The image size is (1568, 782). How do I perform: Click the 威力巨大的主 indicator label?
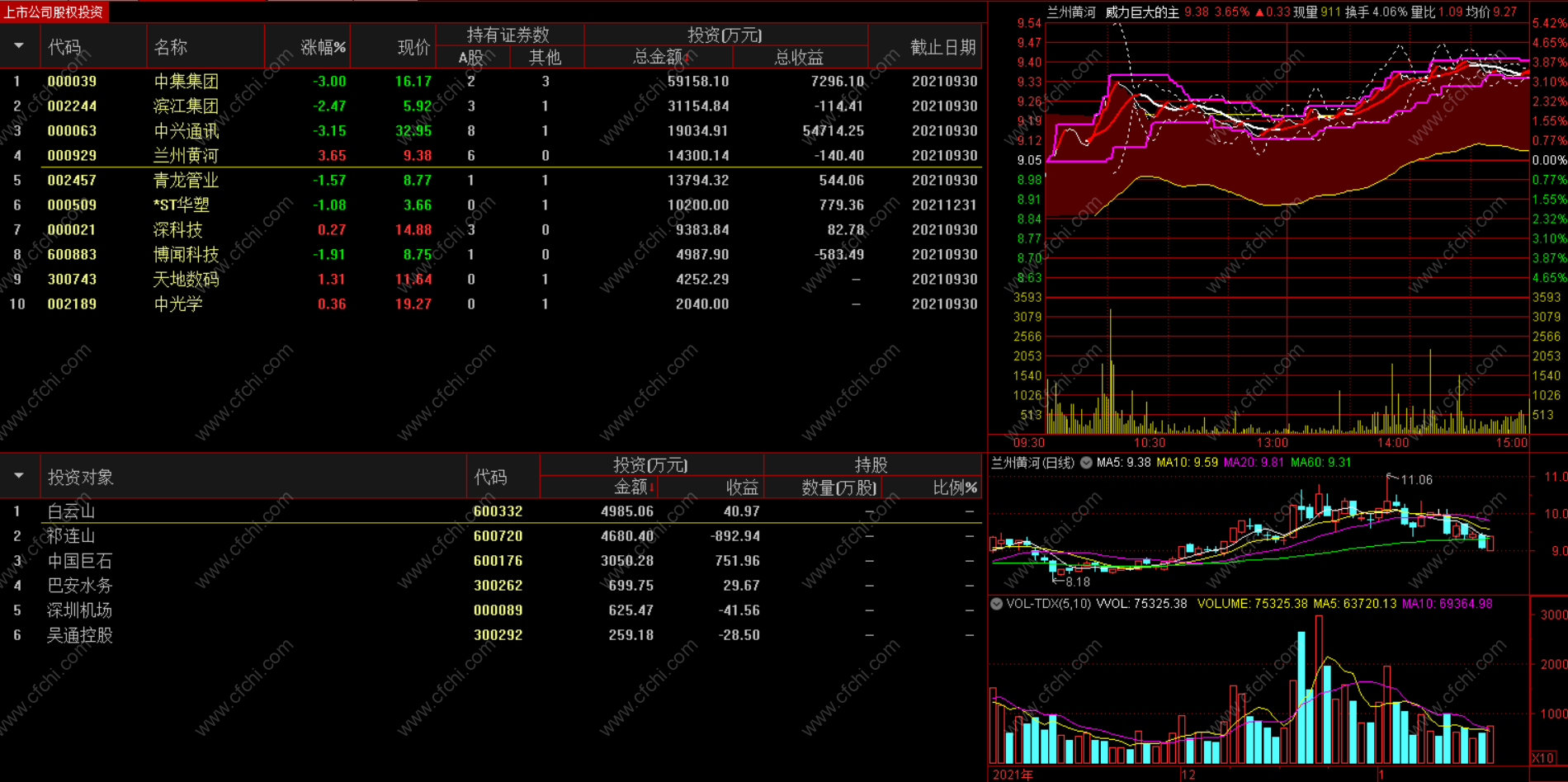pos(1142,12)
